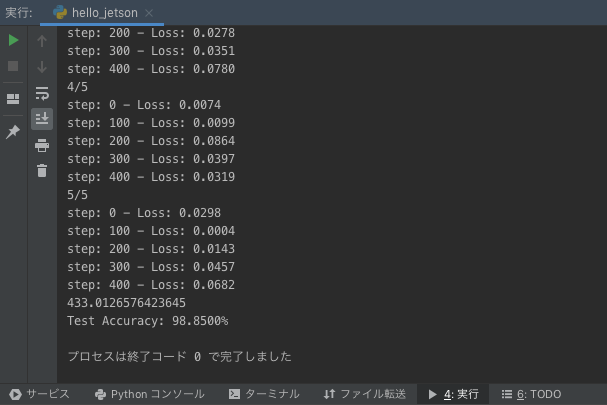Open restore layout icon in sidebar
Viewport: 607px width, 405px height.
click(13, 99)
